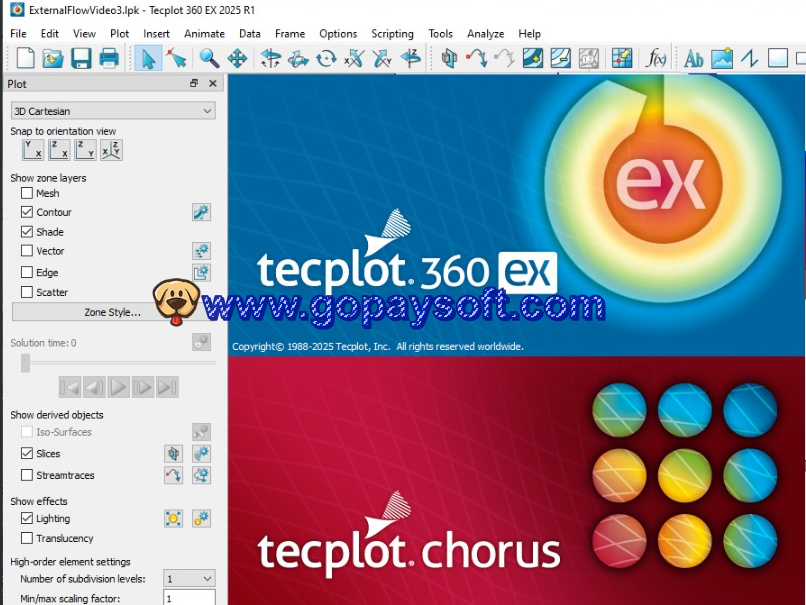Disable the Lighting effect checkbox
This screenshot has height=605, width=806.
[27, 518]
